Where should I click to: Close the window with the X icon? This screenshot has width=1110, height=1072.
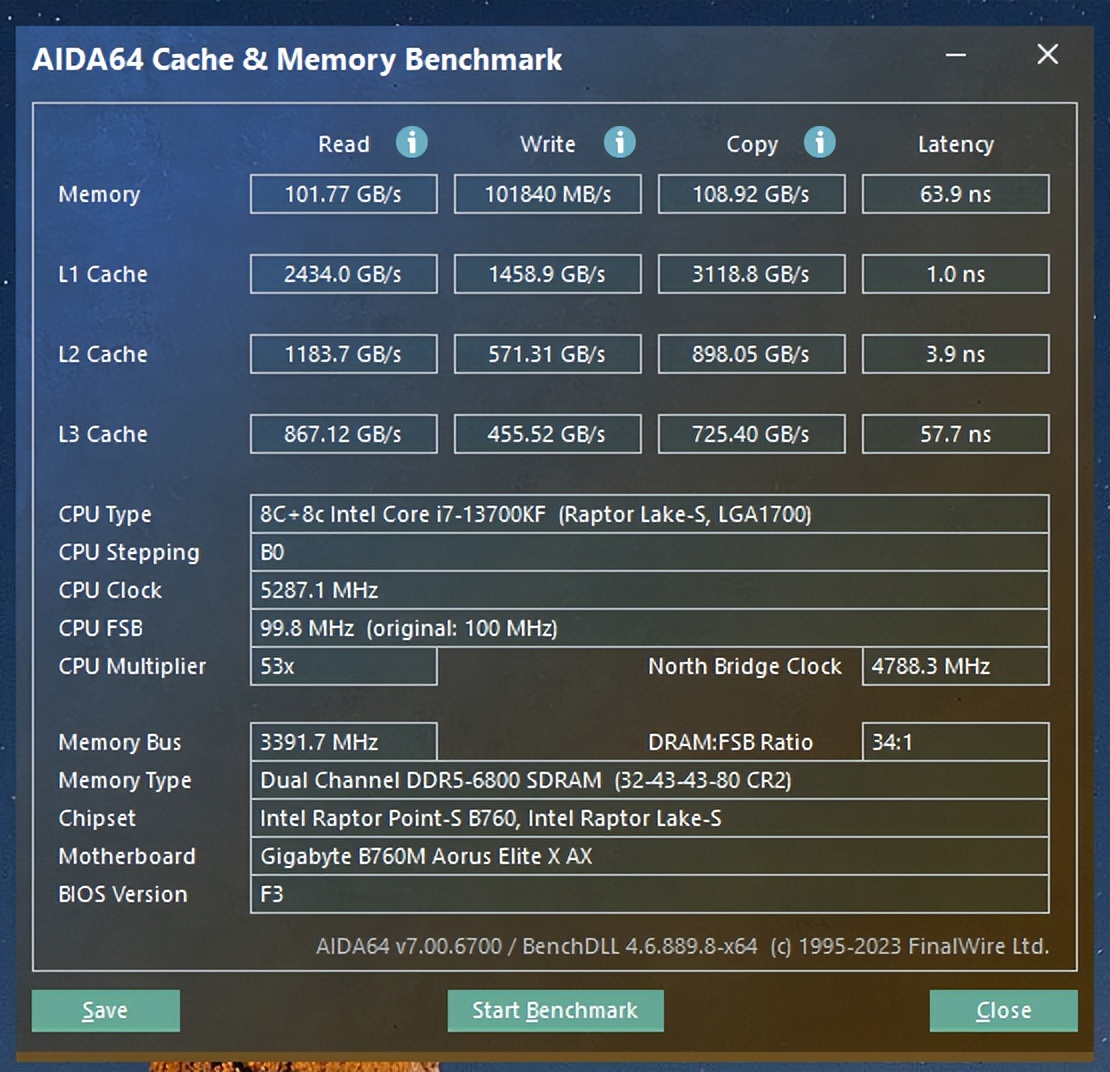1048,54
